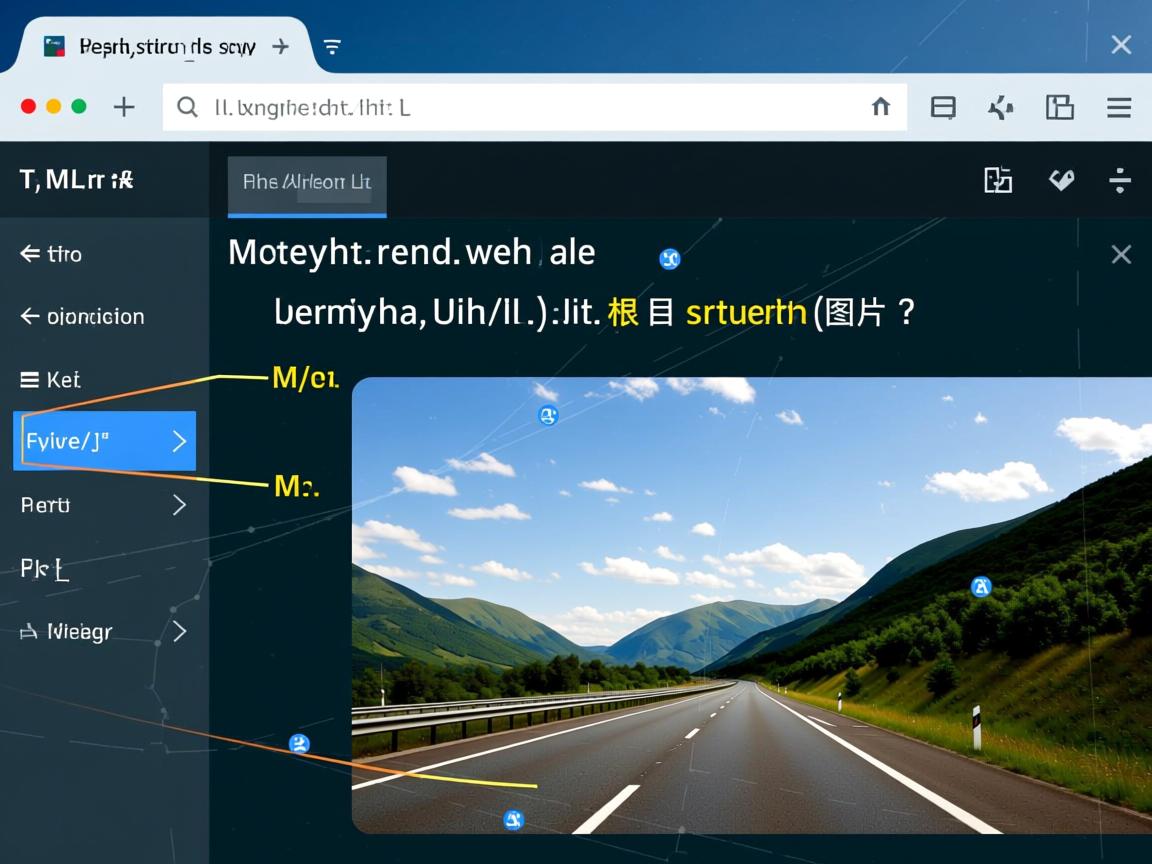Click the search magnifier in address bar
1152x864 pixels.
(187, 107)
